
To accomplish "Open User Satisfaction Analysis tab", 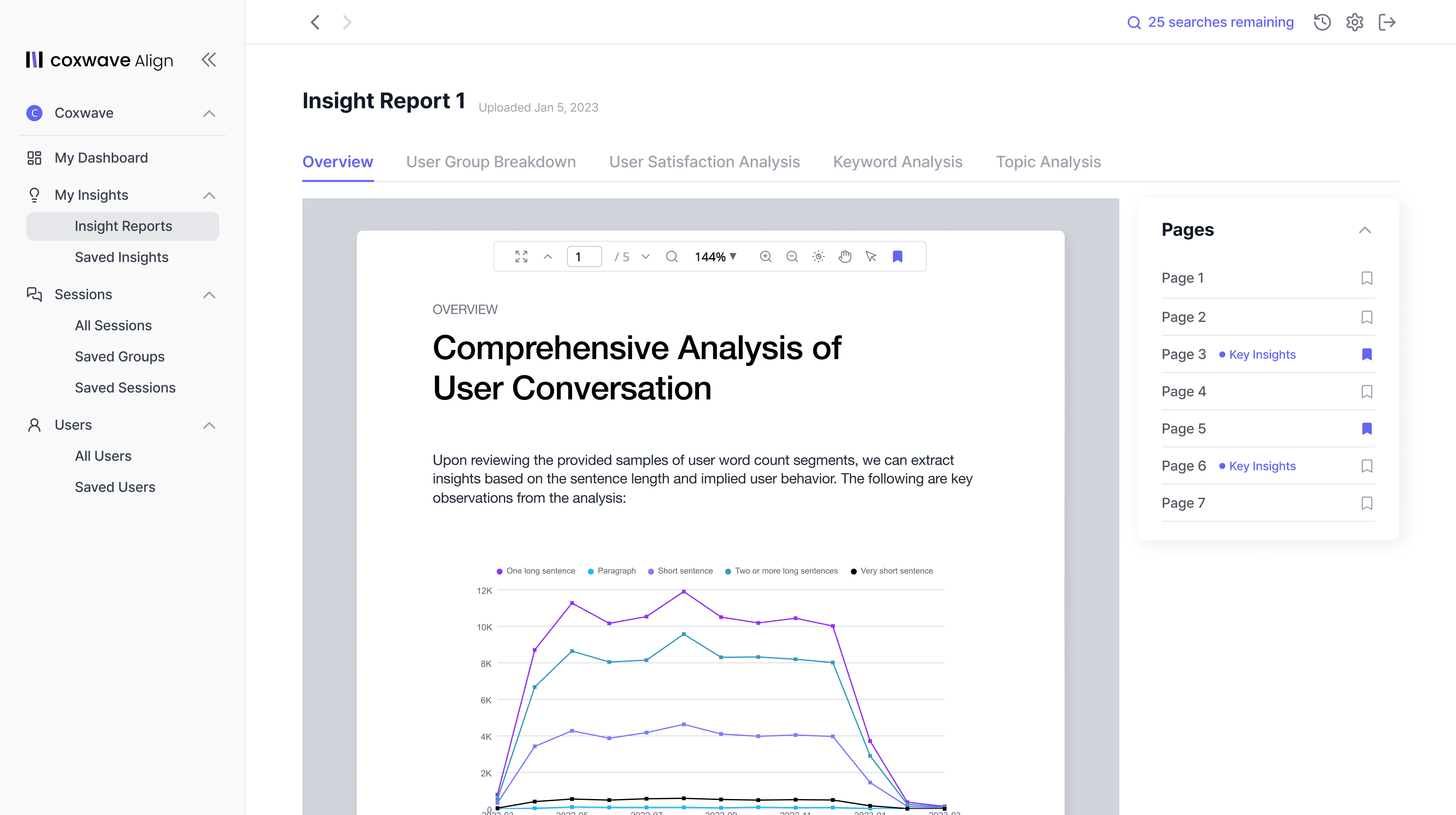I will point(704,162).
